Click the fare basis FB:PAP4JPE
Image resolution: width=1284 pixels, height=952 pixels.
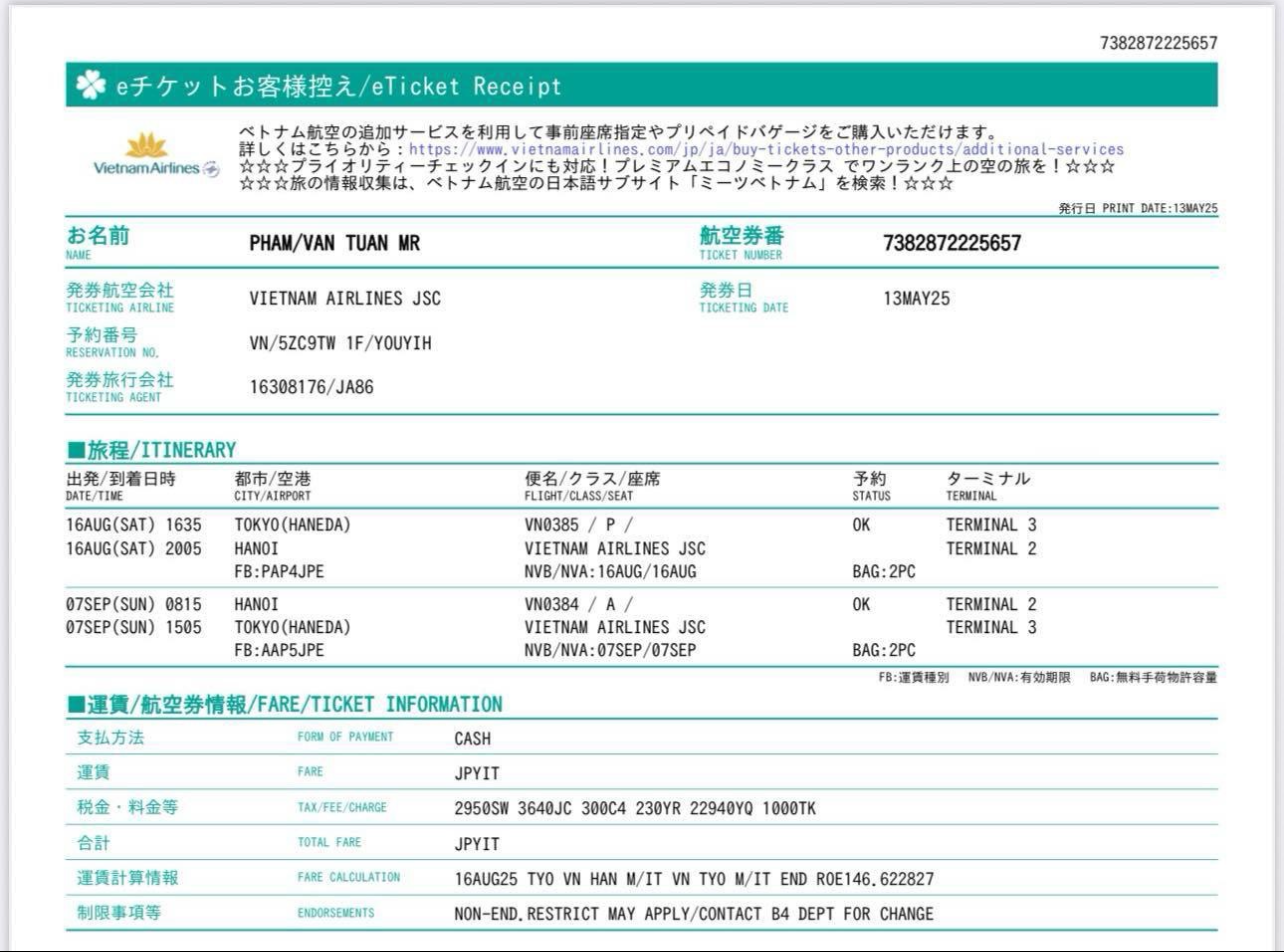(x=279, y=572)
